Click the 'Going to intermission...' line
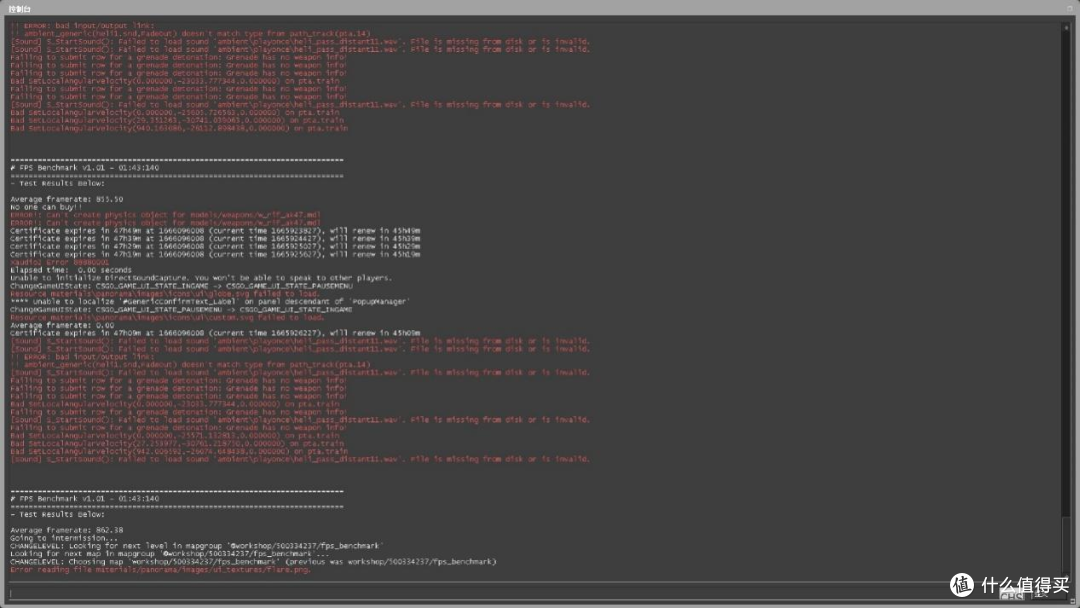The image size is (1080, 608). [x=64, y=538]
